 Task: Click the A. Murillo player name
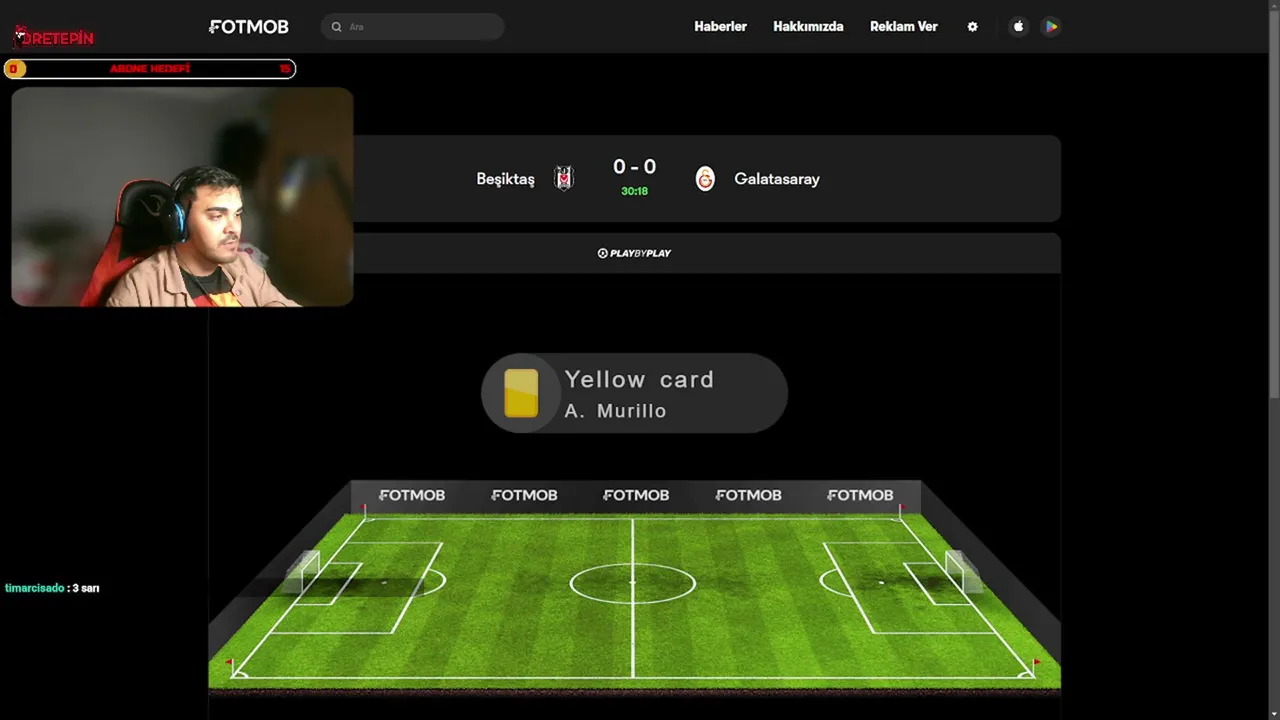click(615, 411)
